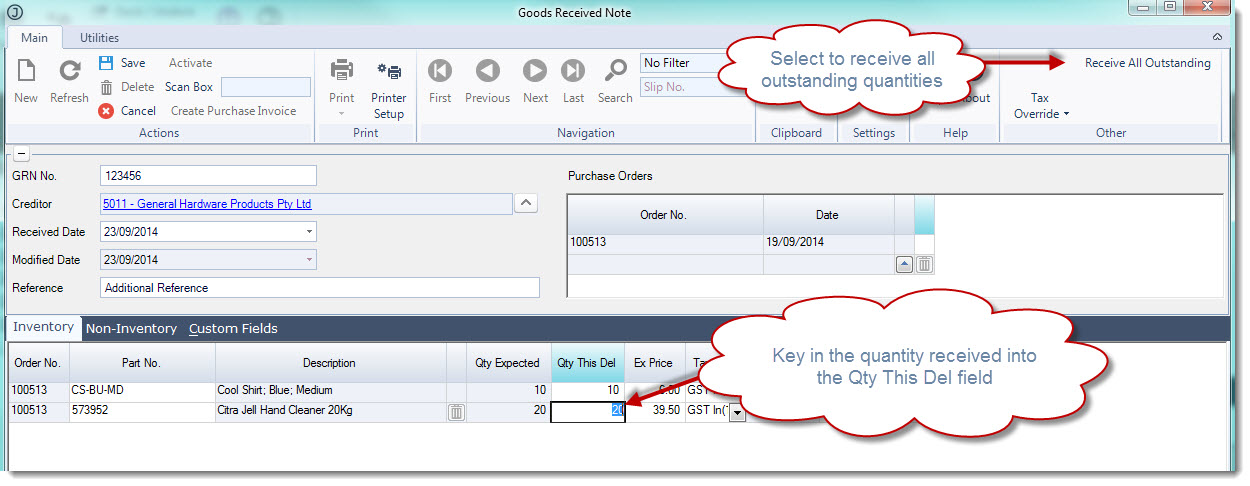The height and width of the screenshot is (486, 1250).
Task: Collapse the creditor details with chevron button
Action: (526, 203)
